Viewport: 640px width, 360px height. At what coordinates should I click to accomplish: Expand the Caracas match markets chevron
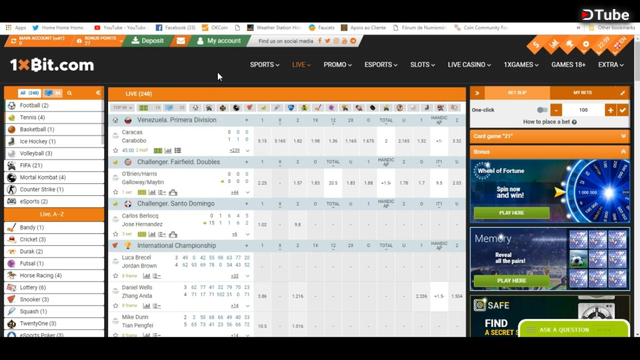pos(247,151)
